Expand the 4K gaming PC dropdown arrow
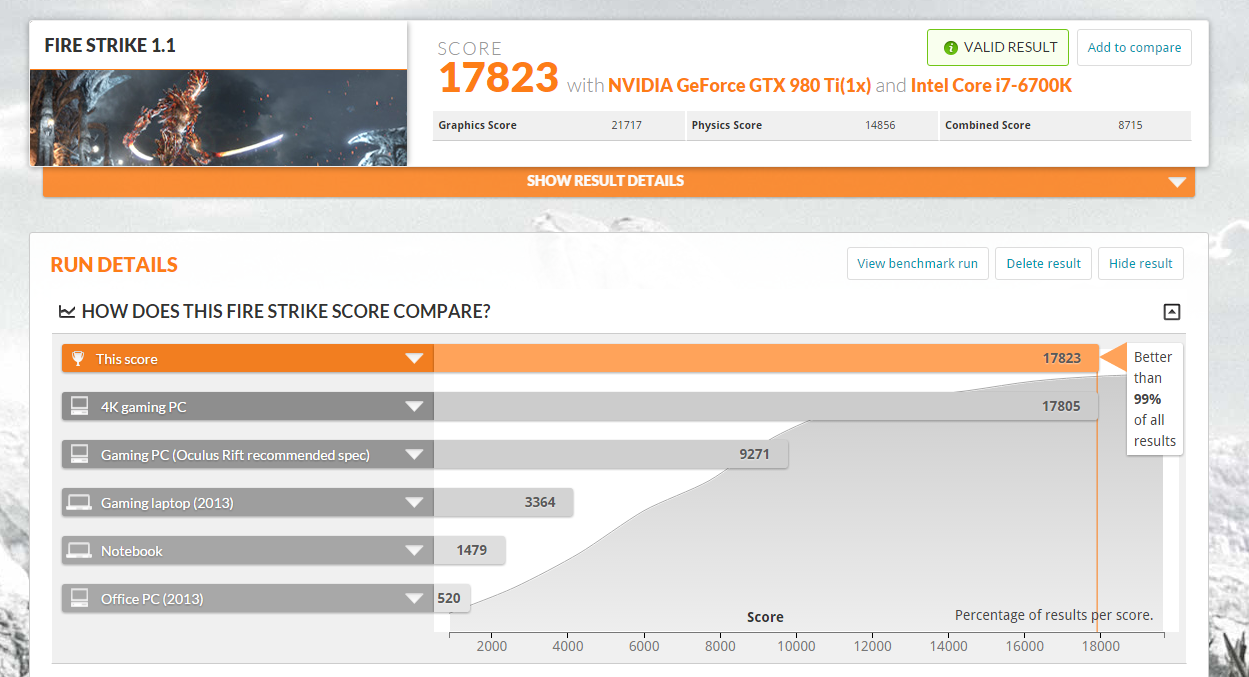Viewport: 1249px width, 677px height. (414, 407)
